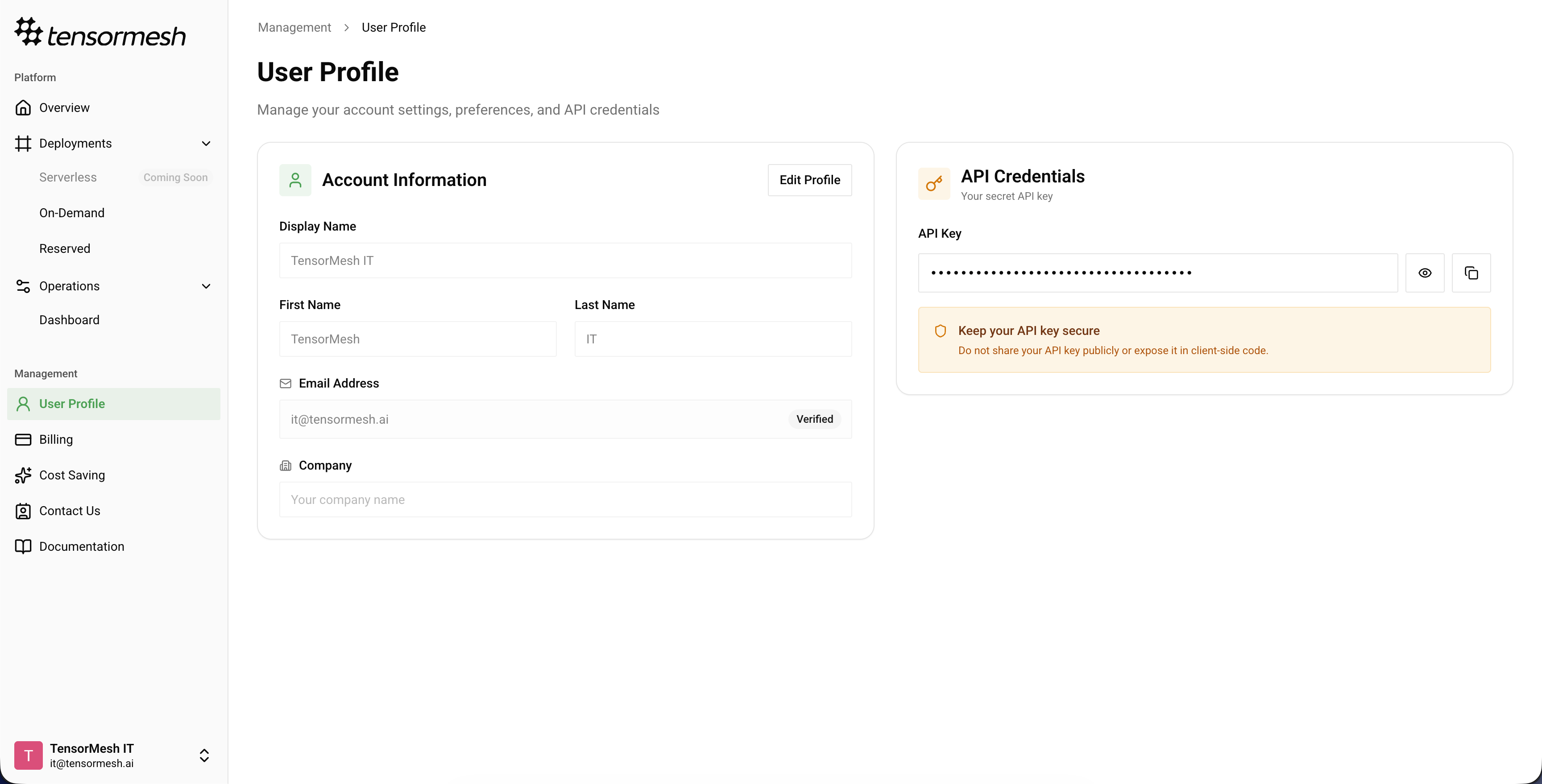Click the Operations icon in sidebar
Viewport: 1542px width, 784px height.
pyautogui.click(x=23, y=286)
